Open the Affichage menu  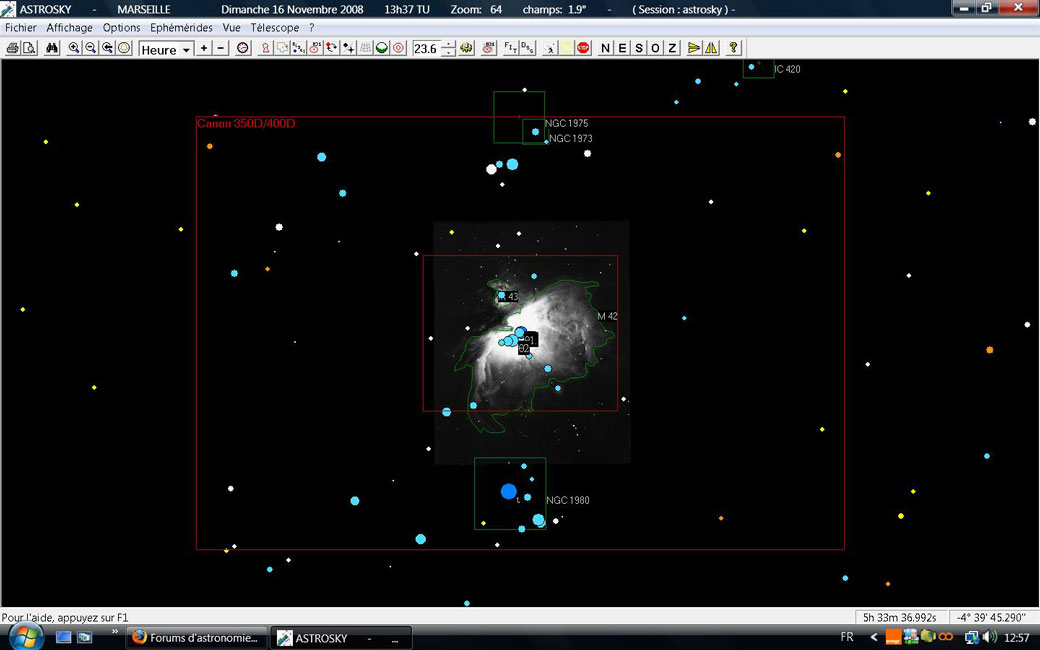click(70, 28)
